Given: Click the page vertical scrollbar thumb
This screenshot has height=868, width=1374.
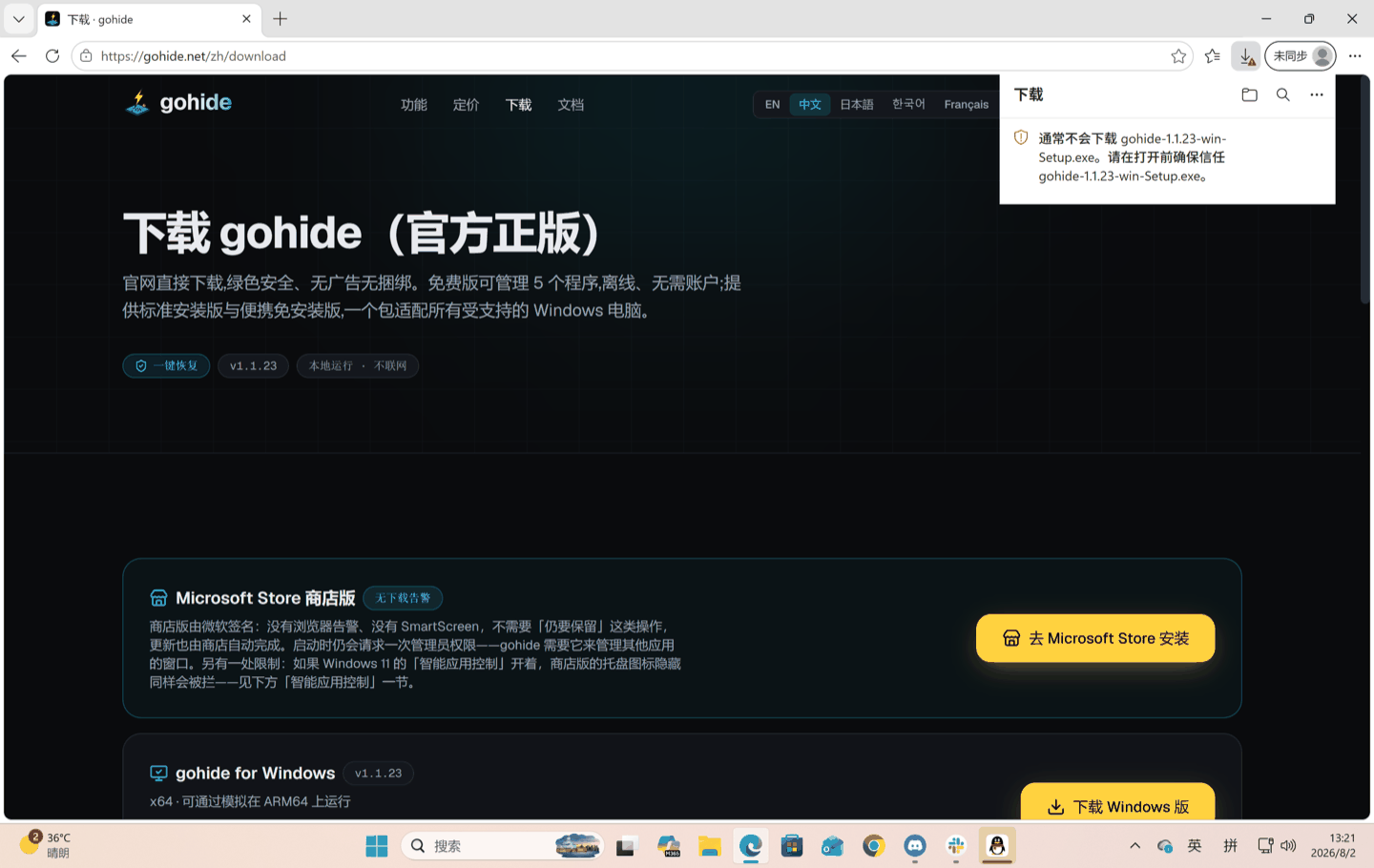Looking at the screenshot, I should click(1365, 191).
